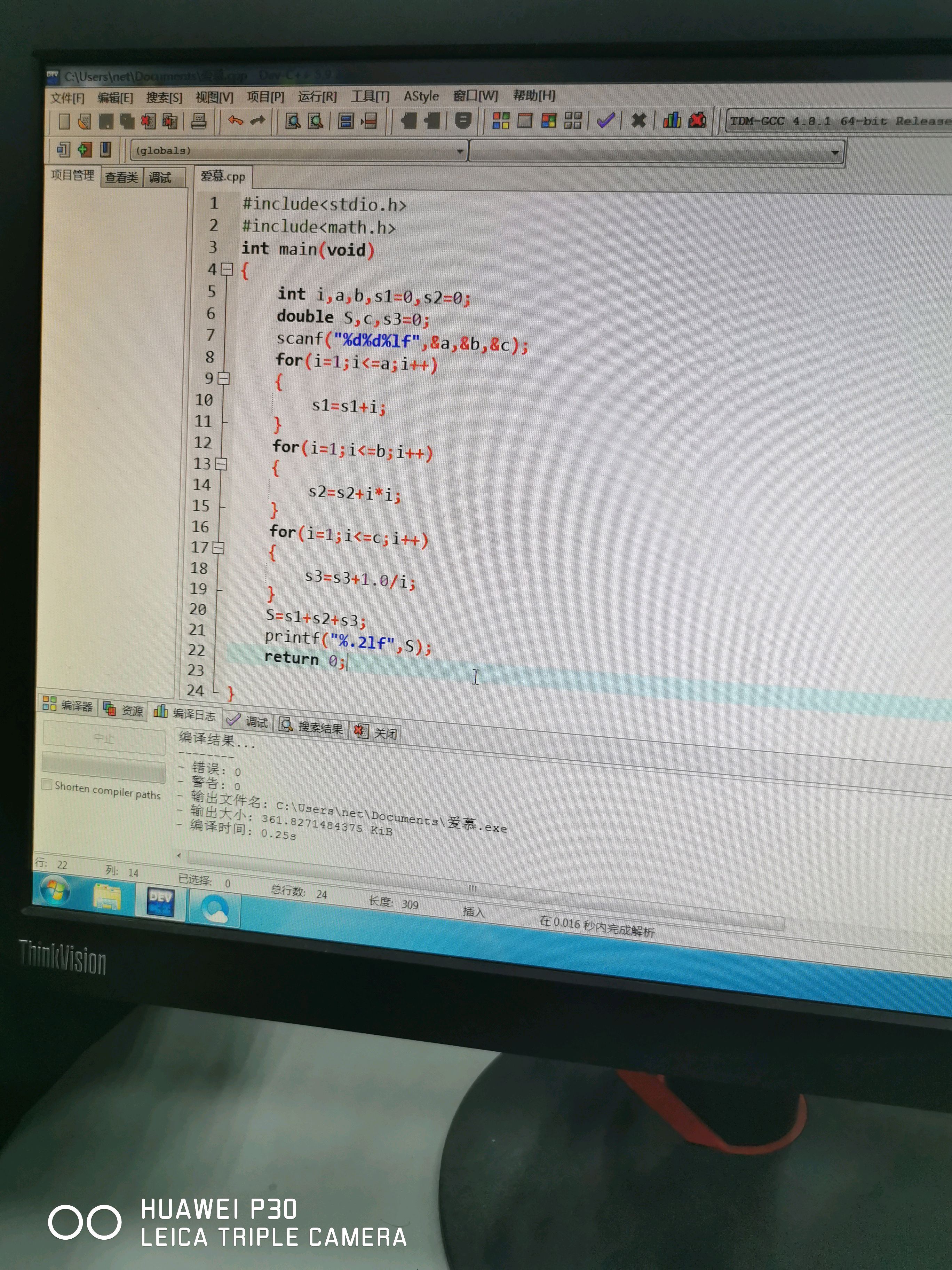Viewport: 952px width, 1270px height.
Task: Click the Run program toolbar icon
Action: point(524,120)
